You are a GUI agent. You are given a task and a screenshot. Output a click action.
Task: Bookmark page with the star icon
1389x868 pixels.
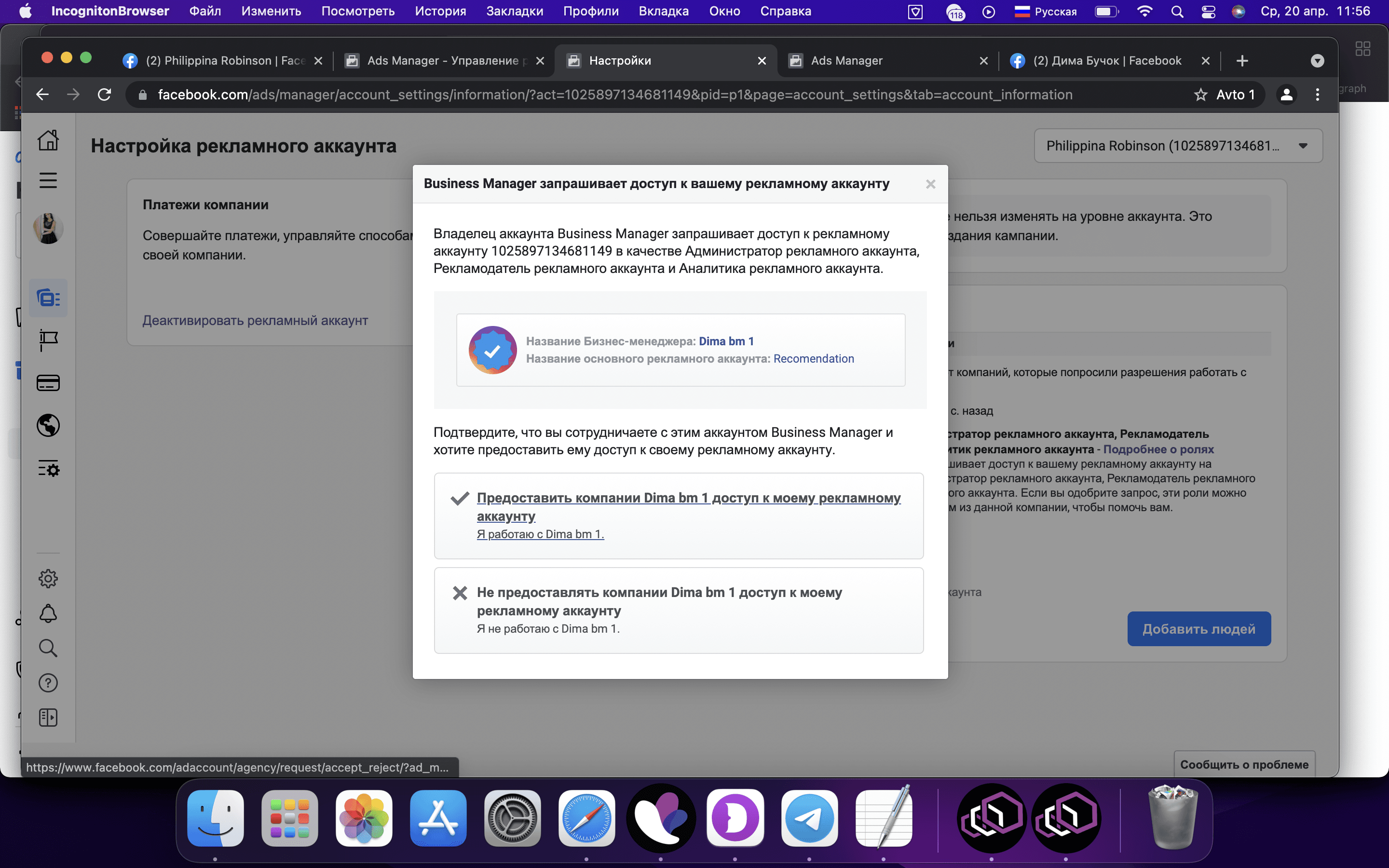pos(1200,95)
